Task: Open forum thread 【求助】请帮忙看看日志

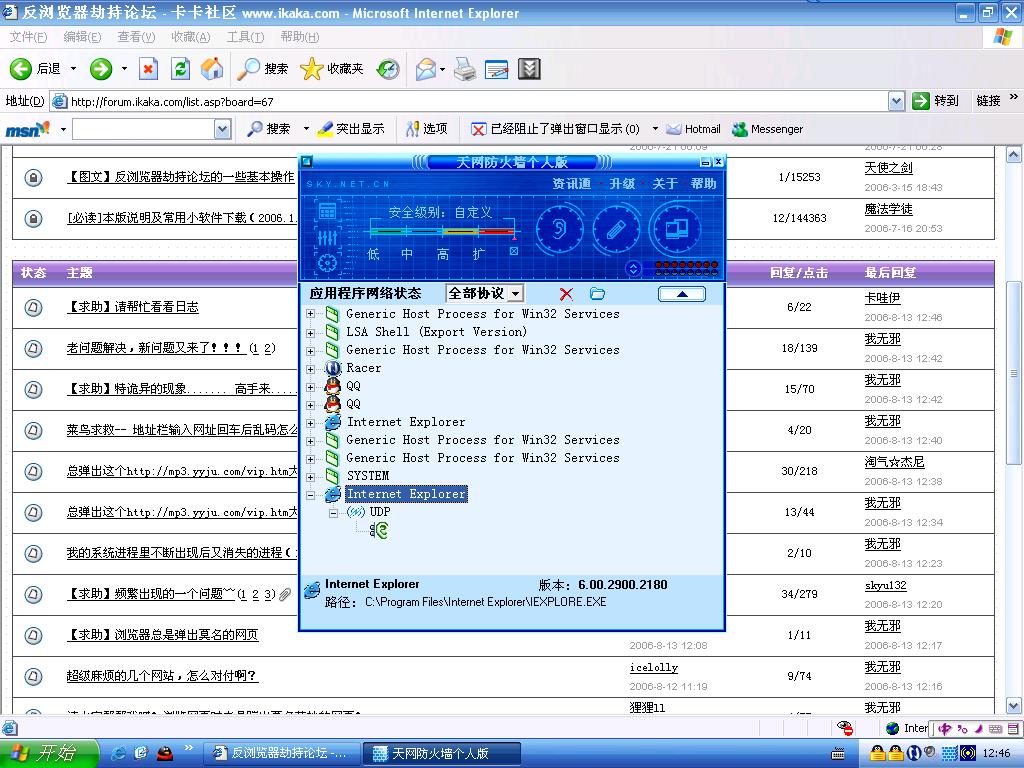Action: point(132,307)
